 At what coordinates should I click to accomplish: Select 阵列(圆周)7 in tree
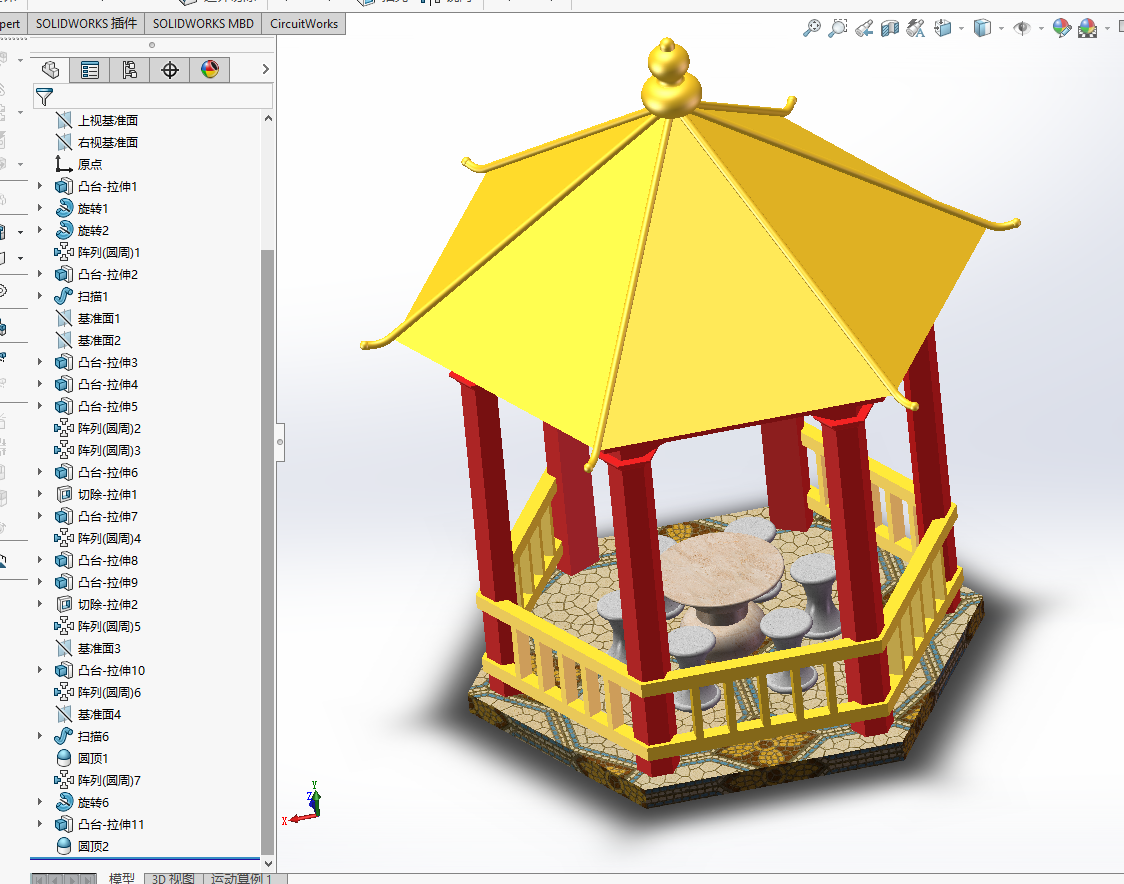point(109,780)
